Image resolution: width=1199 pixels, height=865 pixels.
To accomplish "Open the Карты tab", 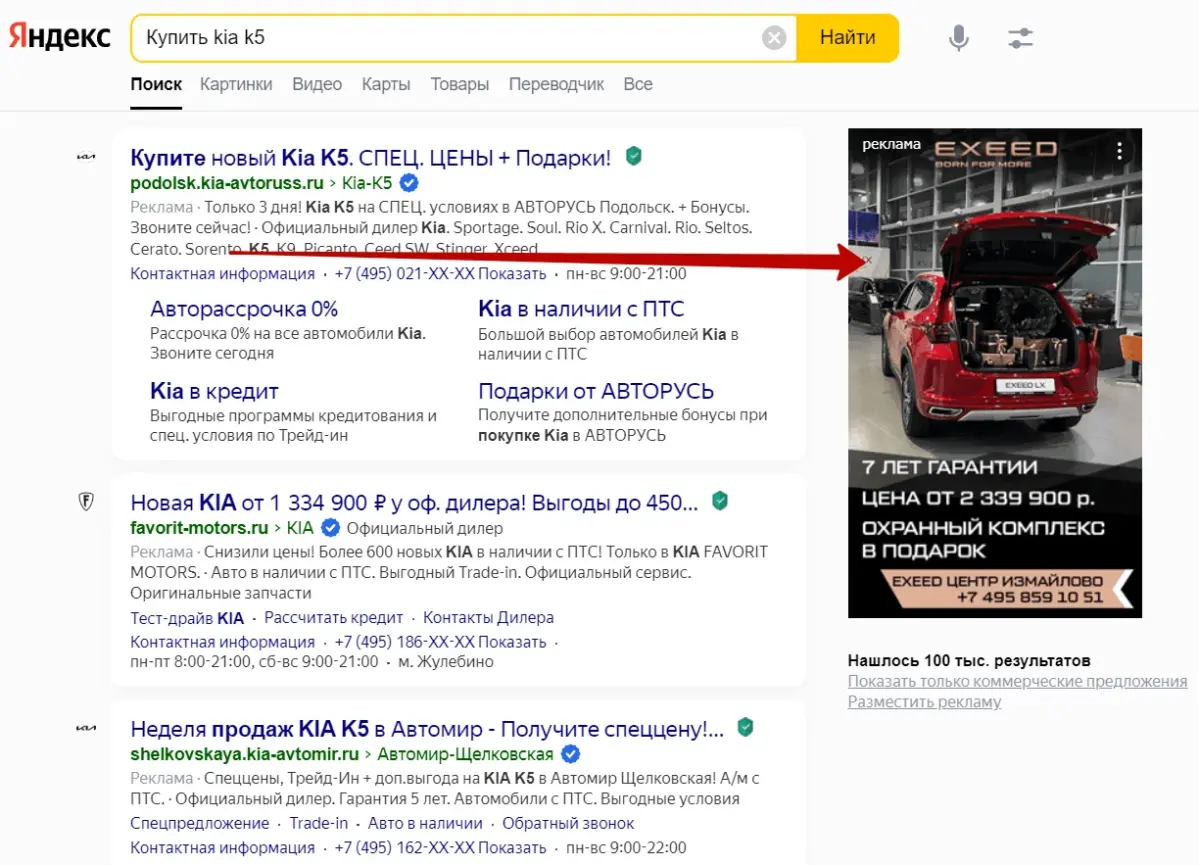I will coord(386,84).
